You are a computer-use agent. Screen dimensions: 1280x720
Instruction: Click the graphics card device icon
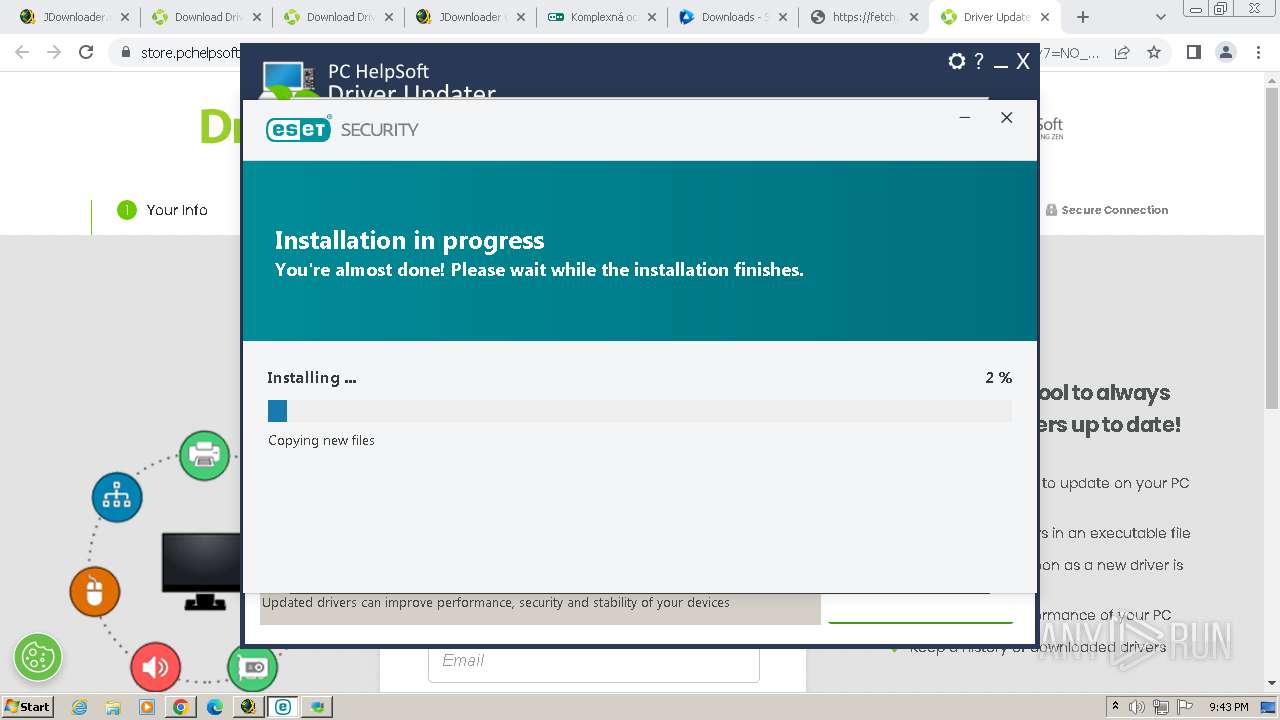pyautogui.click(x=252, y=667)
